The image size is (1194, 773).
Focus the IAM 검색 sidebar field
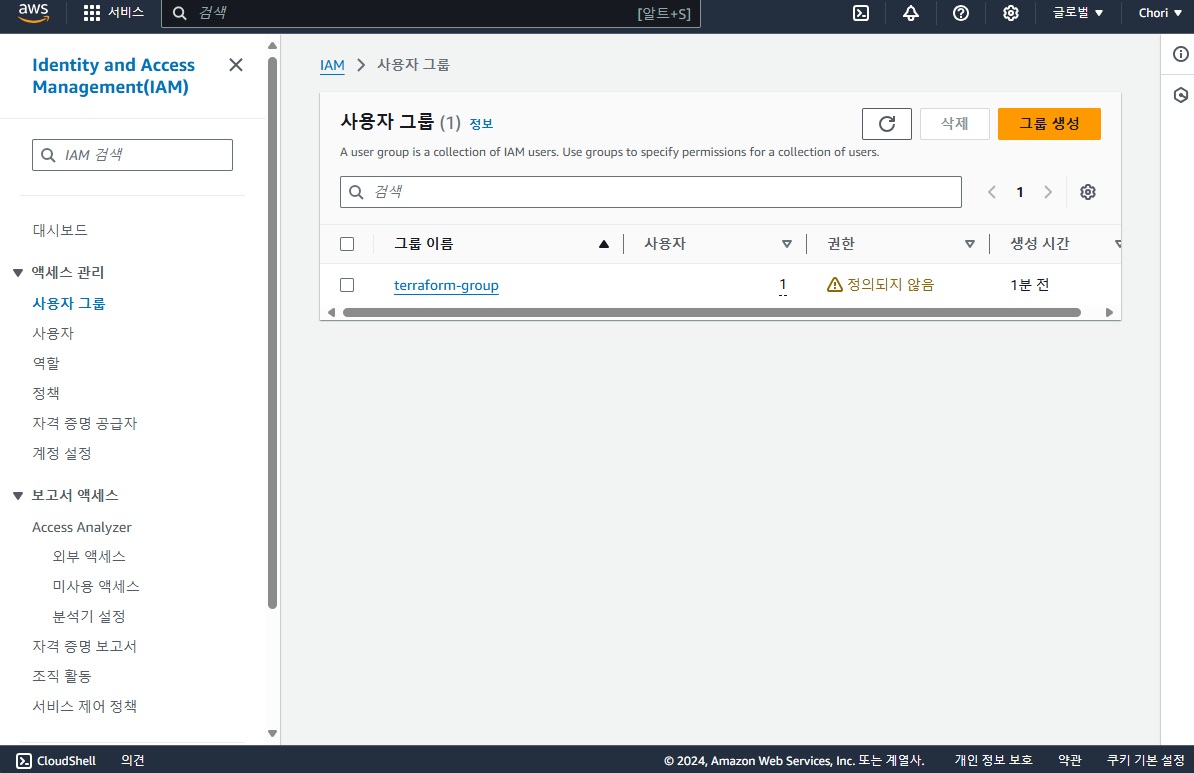tap(132, 155)
